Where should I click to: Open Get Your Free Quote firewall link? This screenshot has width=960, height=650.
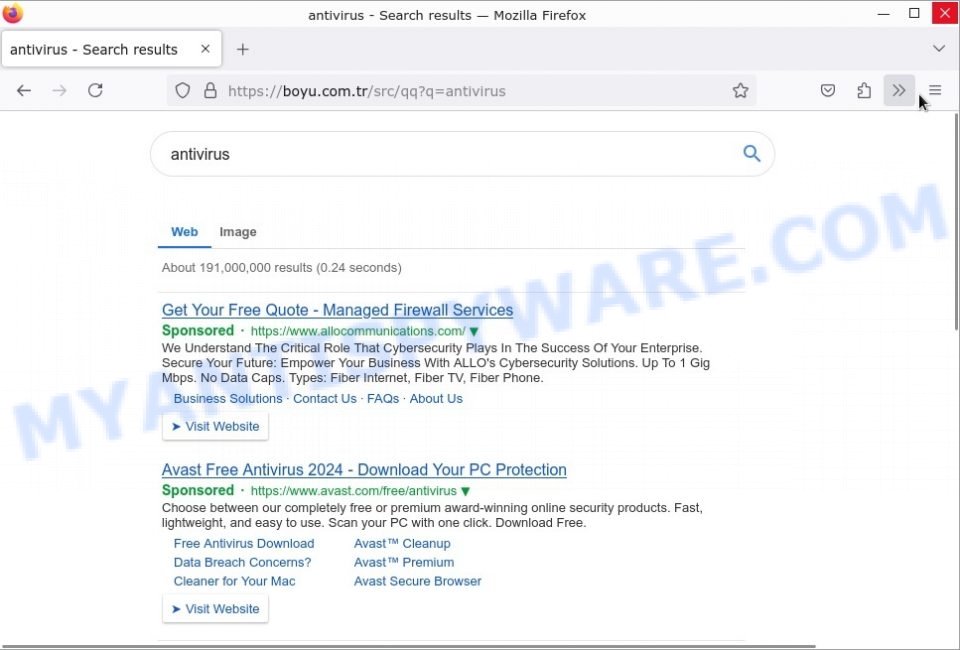pos(337,310)
